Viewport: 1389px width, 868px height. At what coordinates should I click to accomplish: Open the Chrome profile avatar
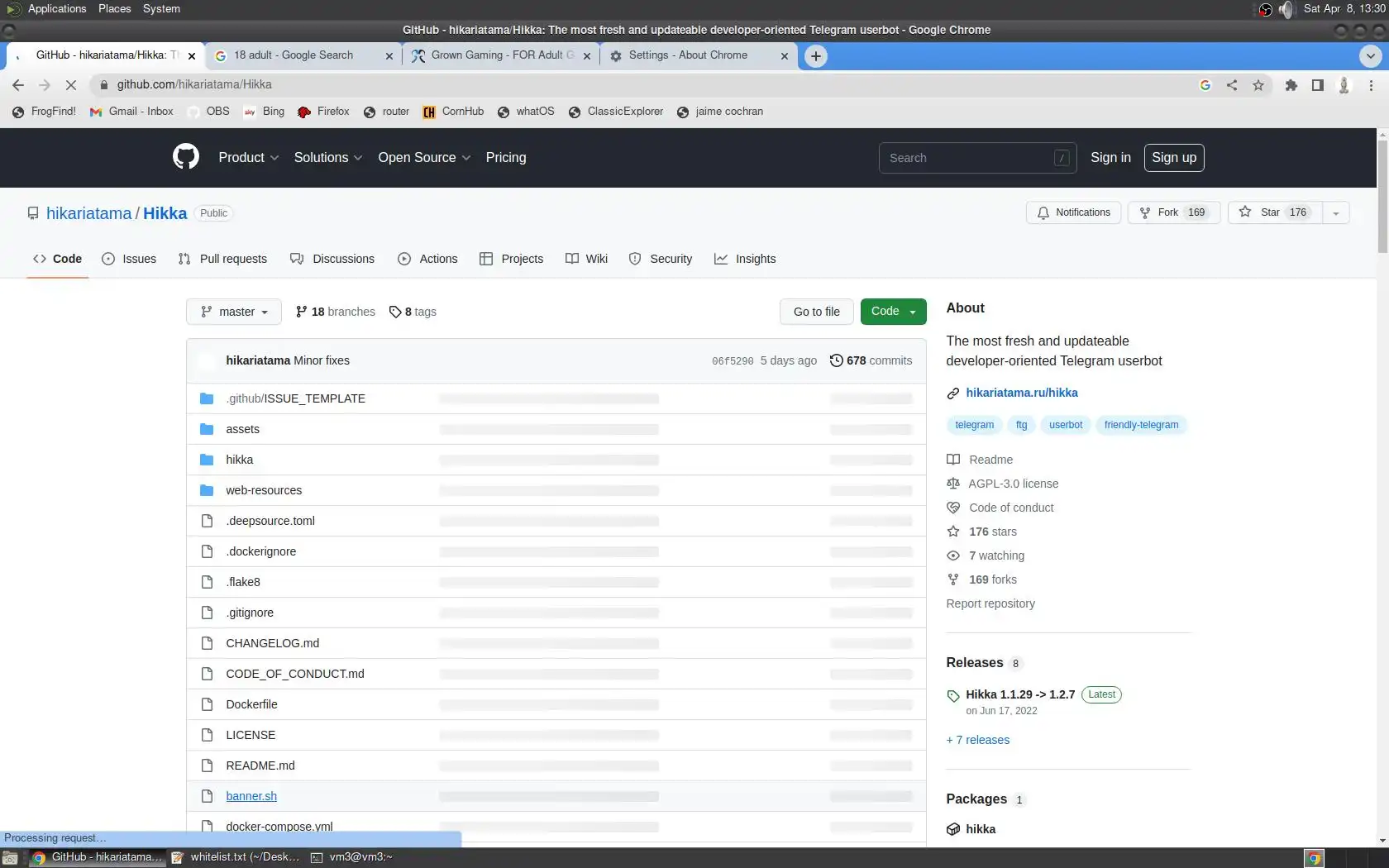pos(1344,85)
